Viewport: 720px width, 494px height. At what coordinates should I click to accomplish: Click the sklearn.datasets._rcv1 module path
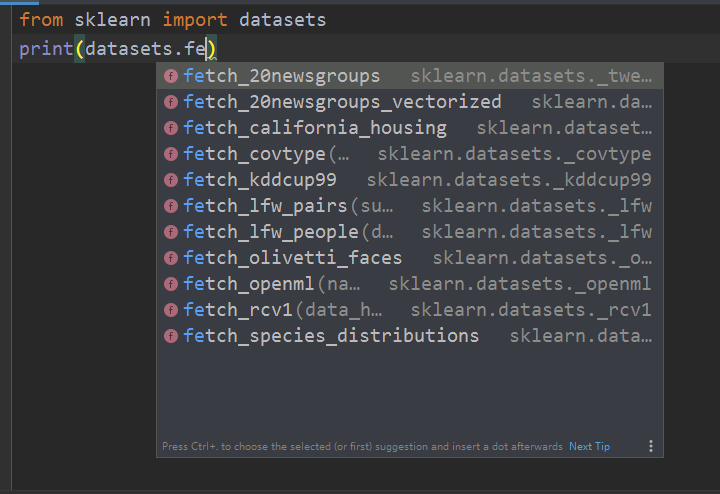pos(531,310)
